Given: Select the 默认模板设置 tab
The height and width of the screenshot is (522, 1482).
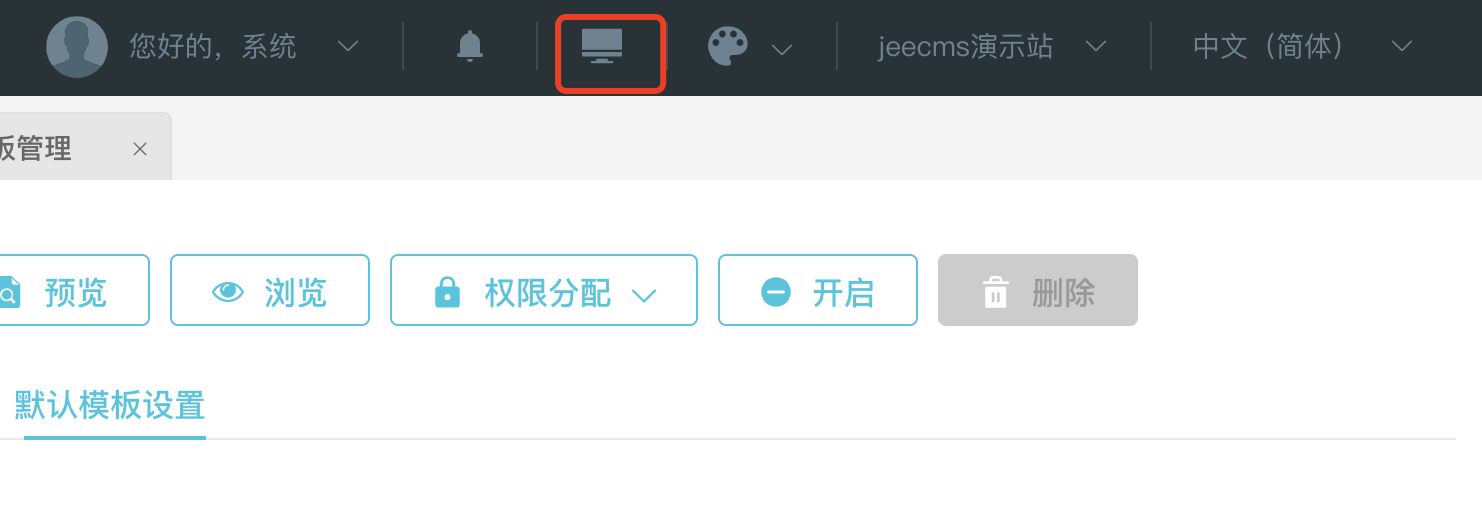Looking at the screenshot, I should [x=110, y=406].
